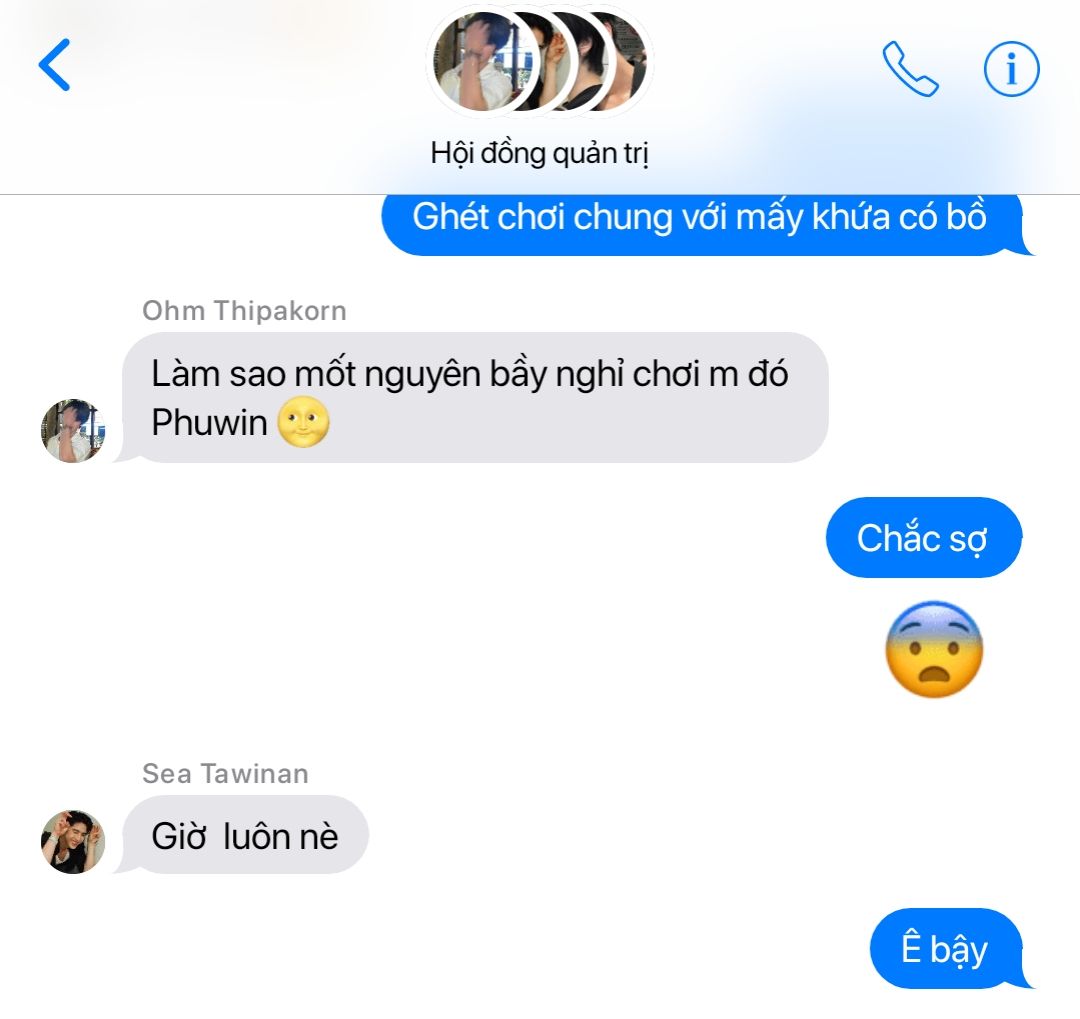The width and height of the screenshot is (1080, 1019).
Task: Tap the name 'Phuwin' in Ohm's message
Action: tap(209, 422)
